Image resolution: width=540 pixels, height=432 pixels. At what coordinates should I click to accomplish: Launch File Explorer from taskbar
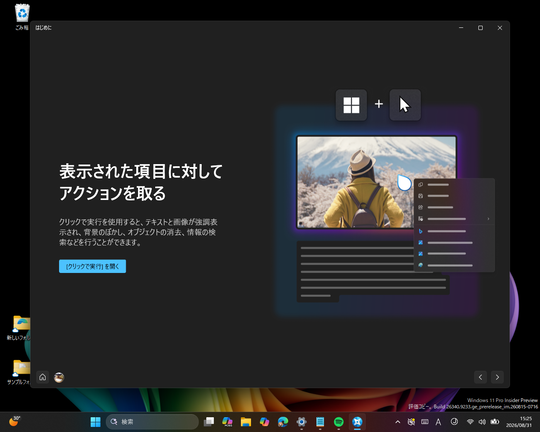246,422
